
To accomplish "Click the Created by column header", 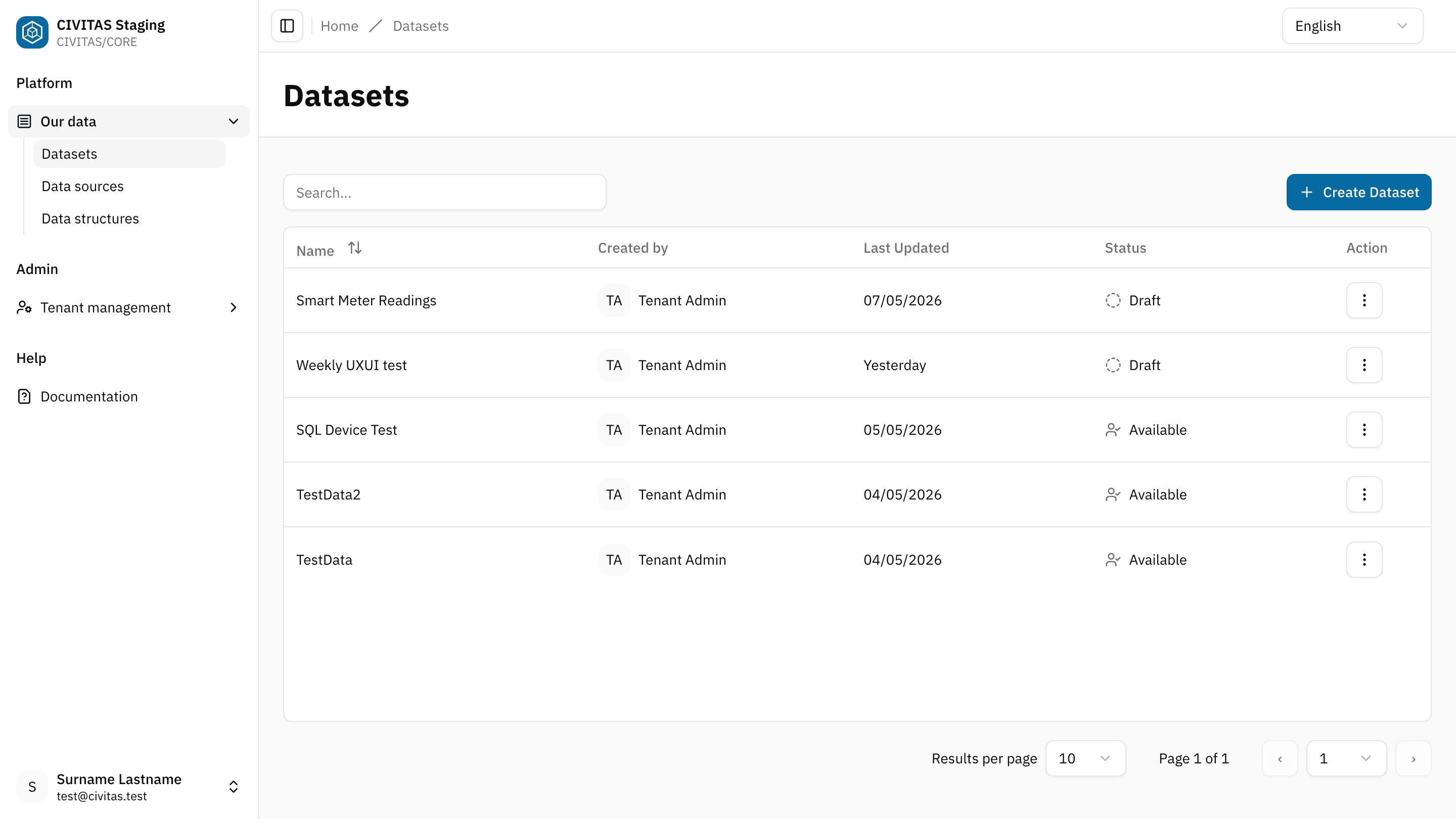I will [632, 248].
